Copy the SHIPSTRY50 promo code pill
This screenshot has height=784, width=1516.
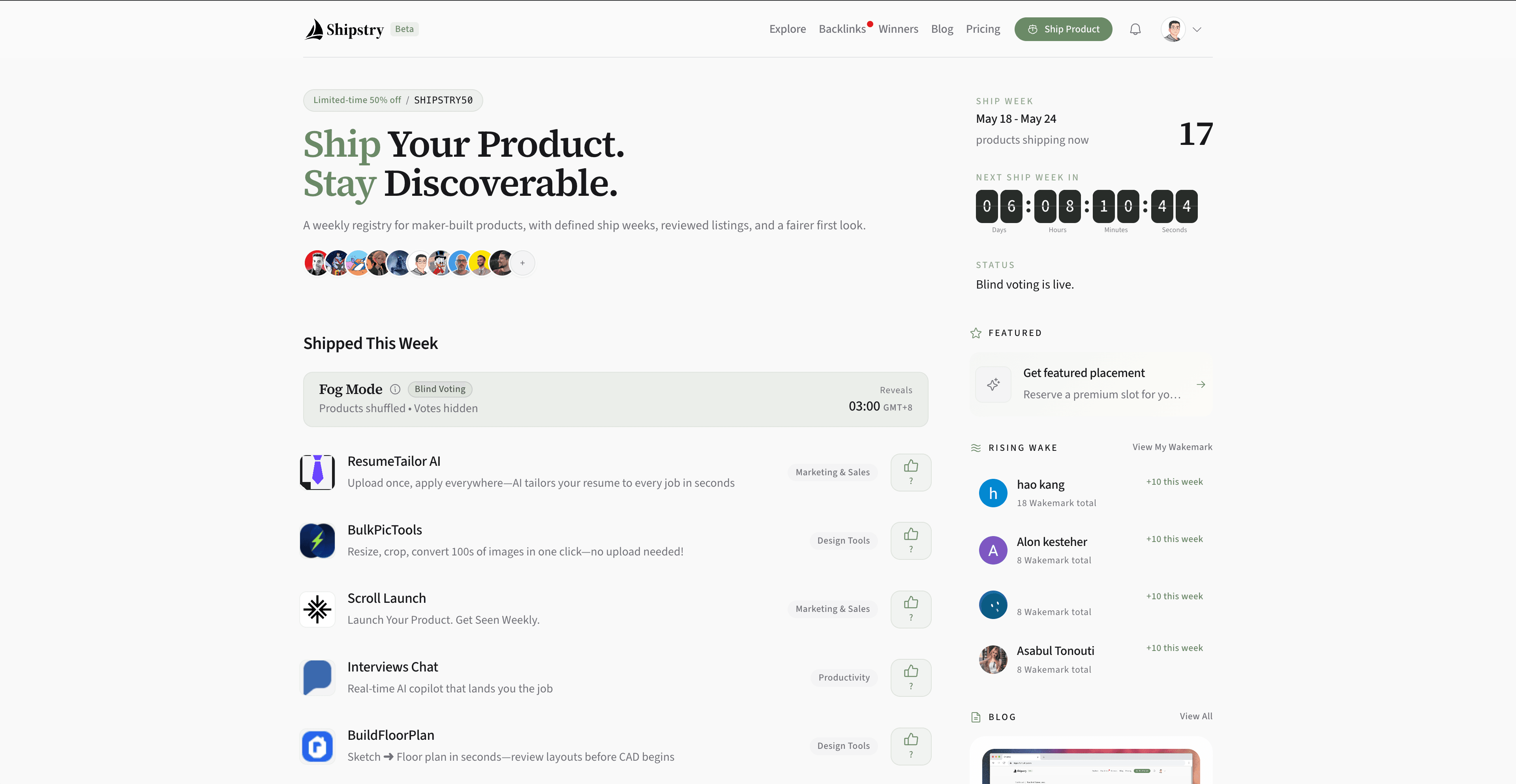tap(393, 100)
